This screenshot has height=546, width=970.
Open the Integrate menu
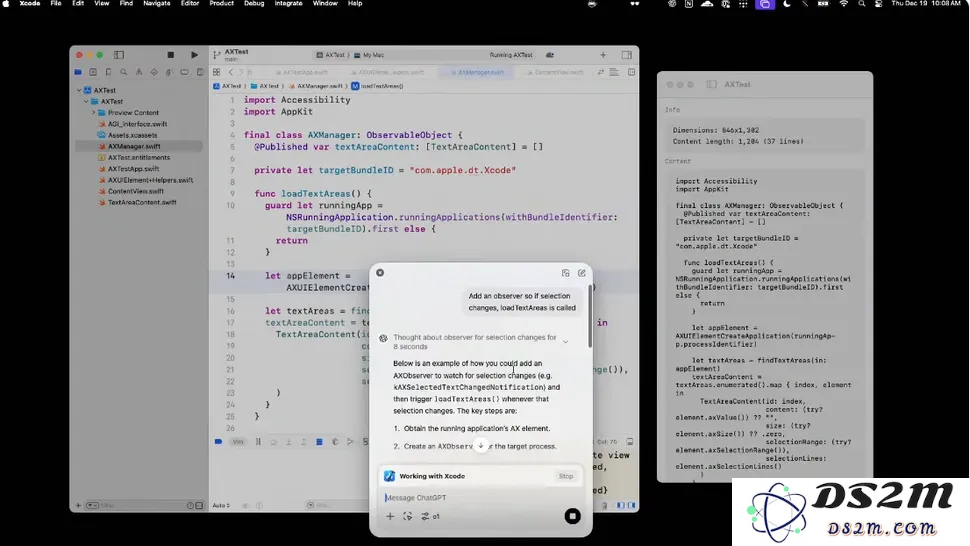288,4
